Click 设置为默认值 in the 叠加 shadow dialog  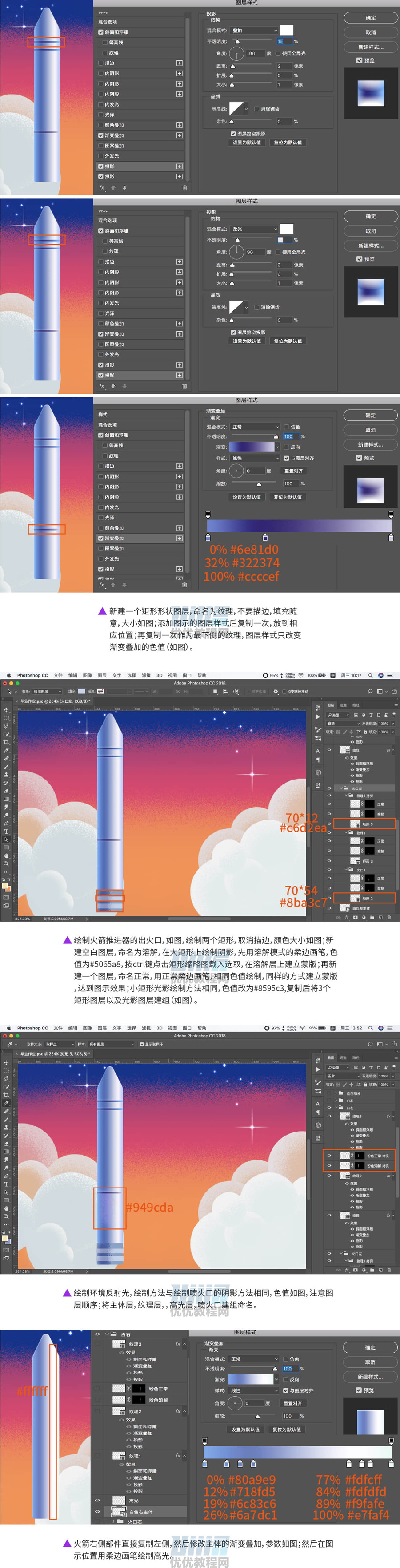tap(247, 143)
